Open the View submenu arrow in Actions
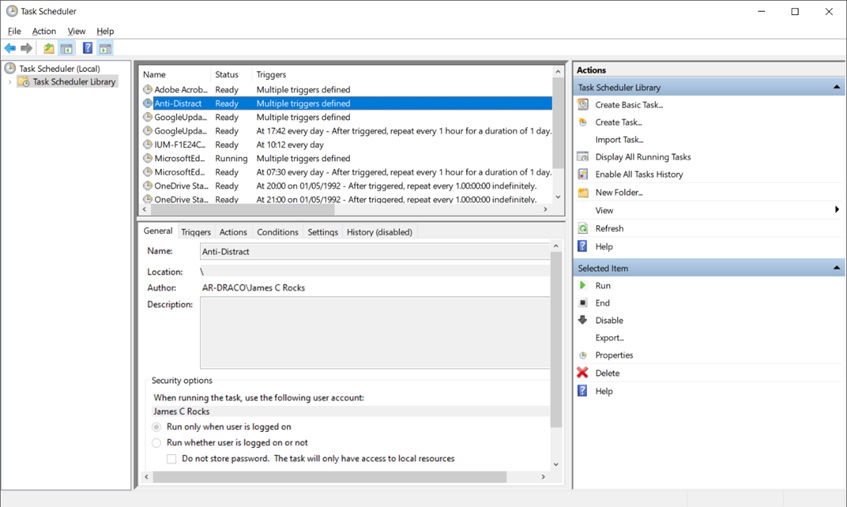Screen dimensions: 847x507 point(836,210)
